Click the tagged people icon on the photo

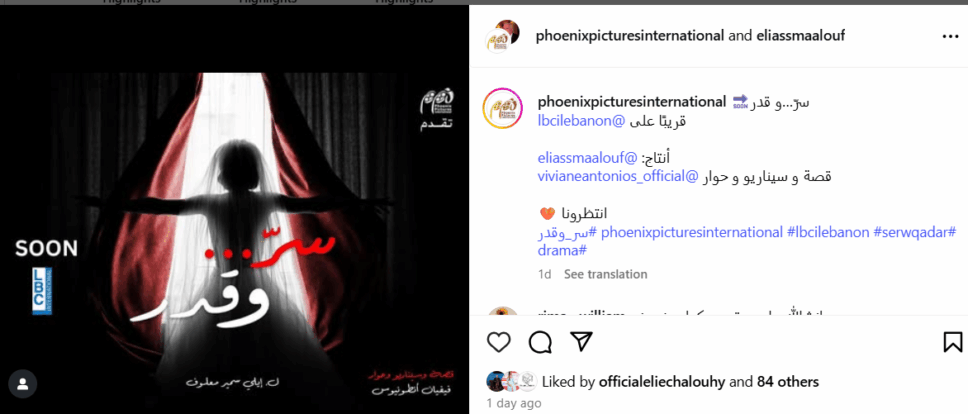pyautogui.click(x=23, y=384)
